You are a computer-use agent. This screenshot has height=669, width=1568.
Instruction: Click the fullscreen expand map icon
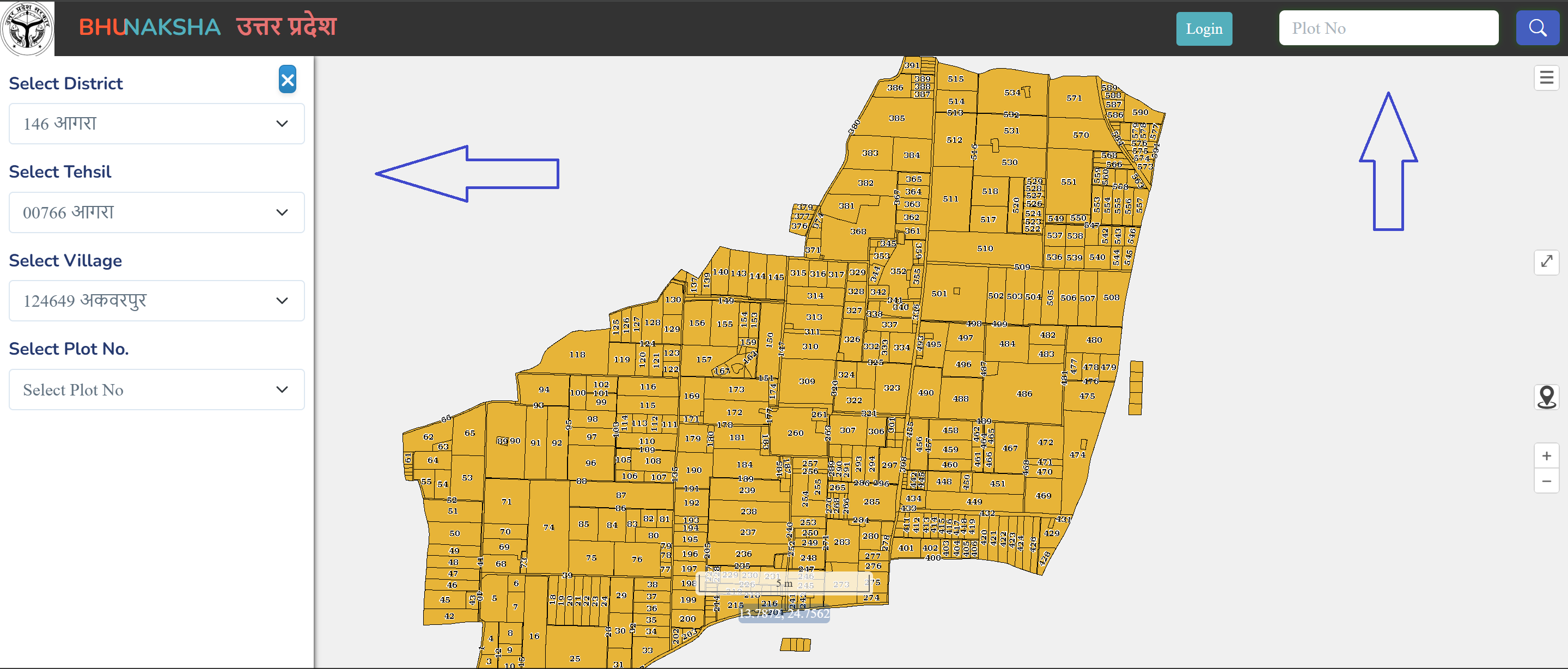coord(1546,261)
